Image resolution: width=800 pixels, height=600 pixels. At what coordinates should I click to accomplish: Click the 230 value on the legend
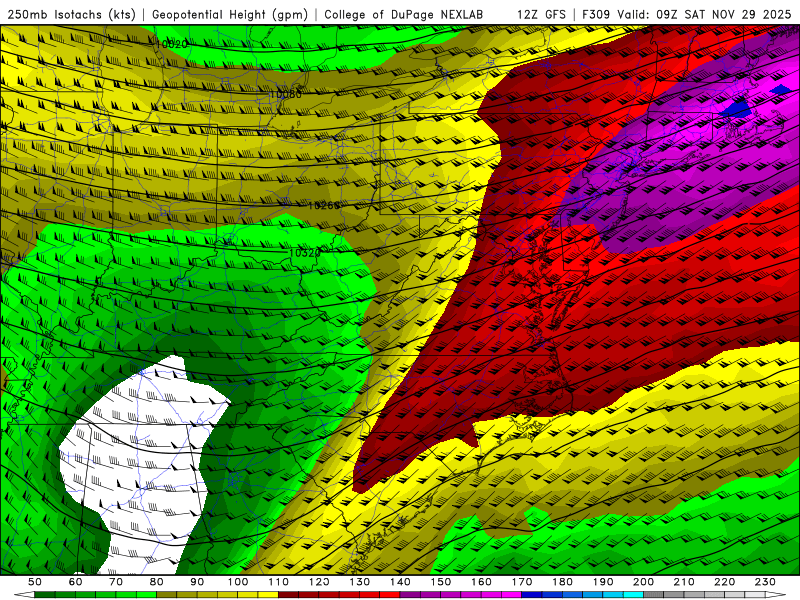click(x=765, y=582)
